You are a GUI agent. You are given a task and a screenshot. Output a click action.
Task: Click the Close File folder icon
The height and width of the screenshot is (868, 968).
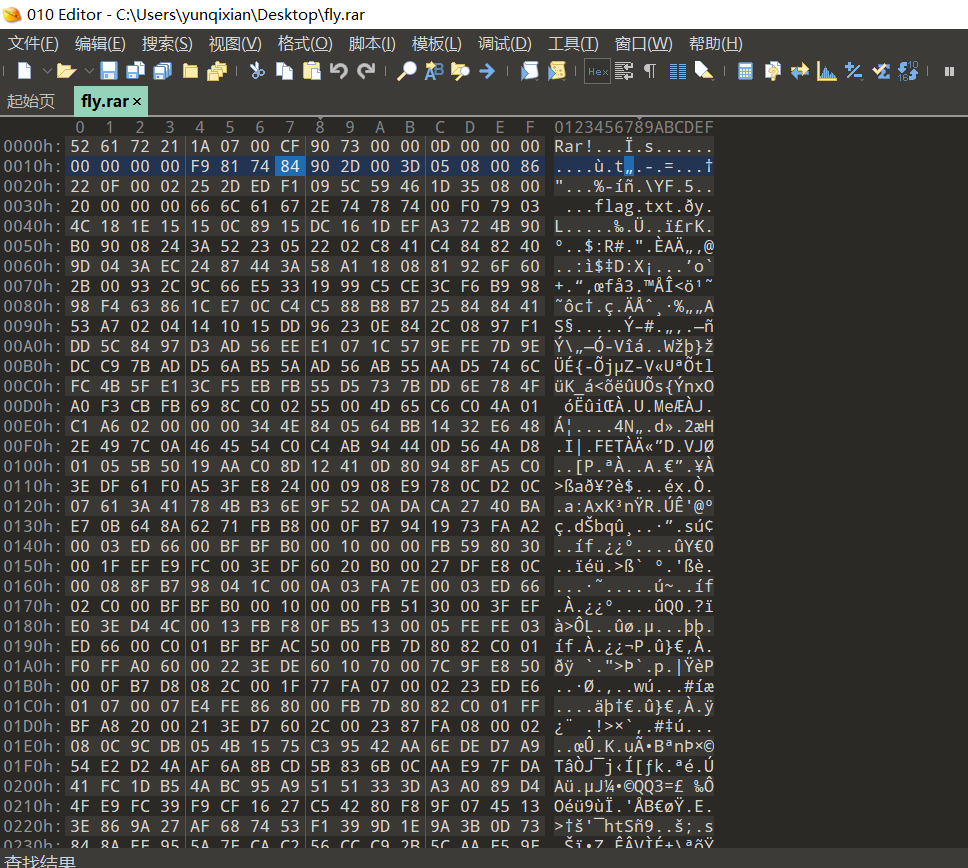[190, 72]
